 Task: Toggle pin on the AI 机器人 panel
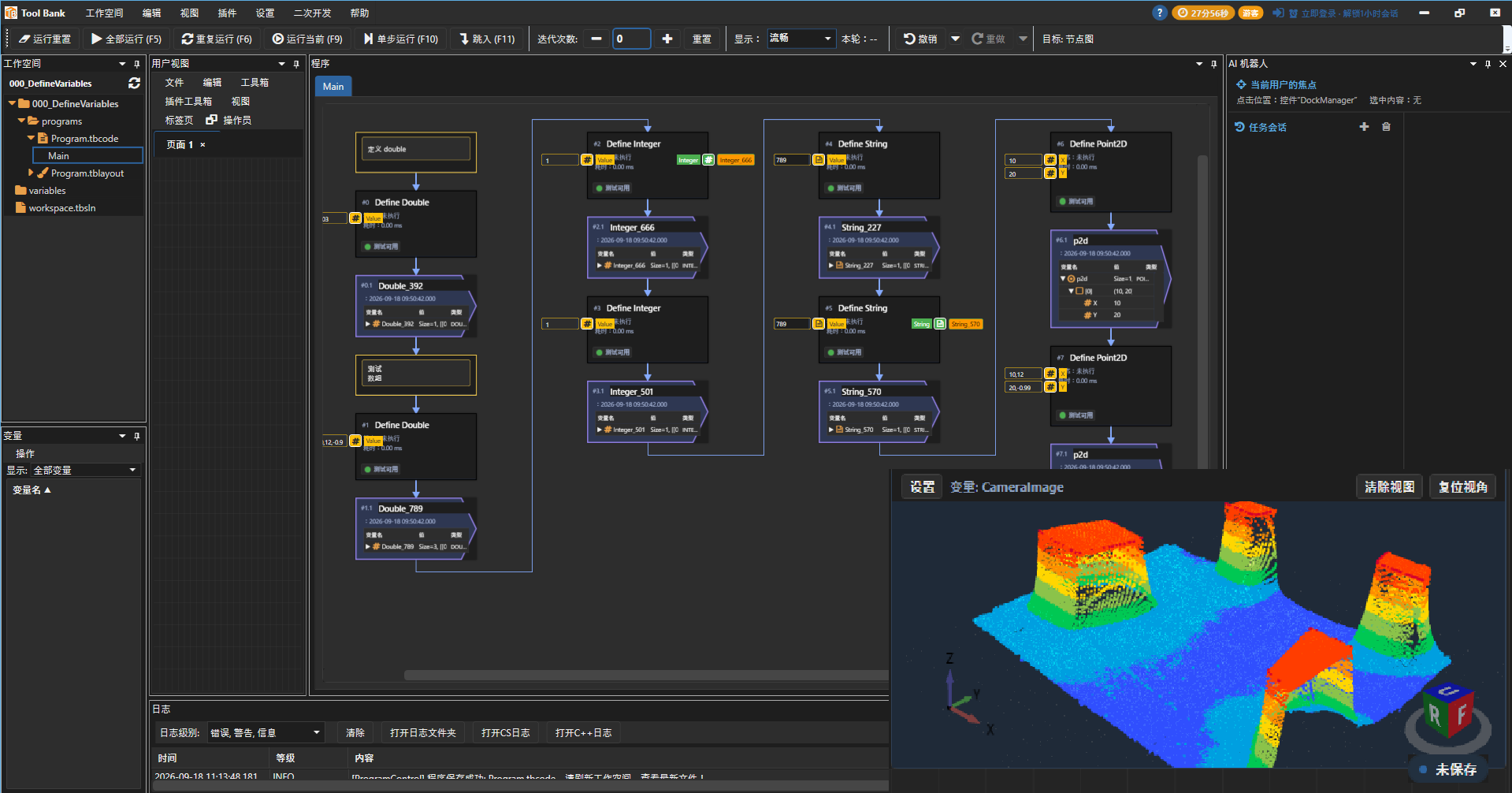(1488, 64)
